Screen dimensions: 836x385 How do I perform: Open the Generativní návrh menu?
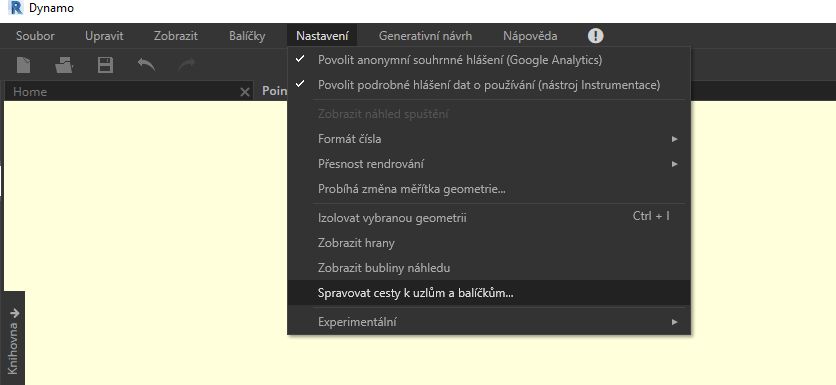click(x=425, y=36)
